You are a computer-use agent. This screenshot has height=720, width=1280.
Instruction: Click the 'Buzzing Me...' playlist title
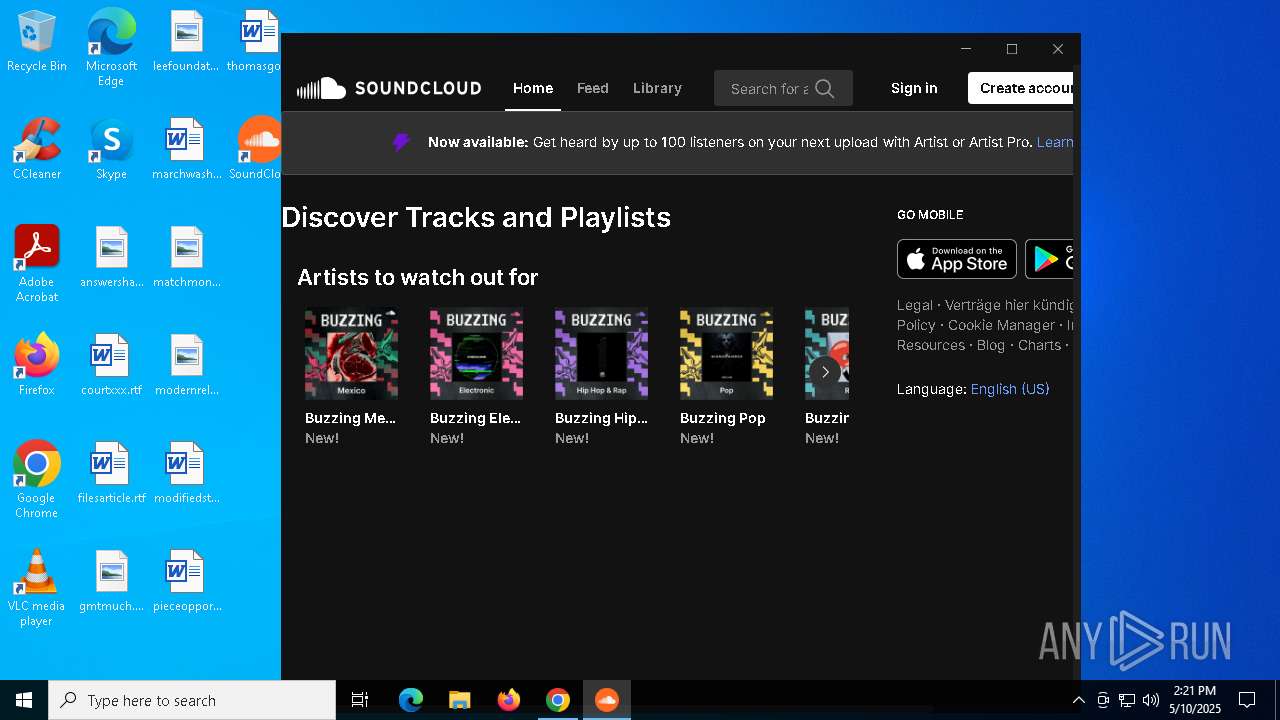pyautogui.click(x=351, y=418)
